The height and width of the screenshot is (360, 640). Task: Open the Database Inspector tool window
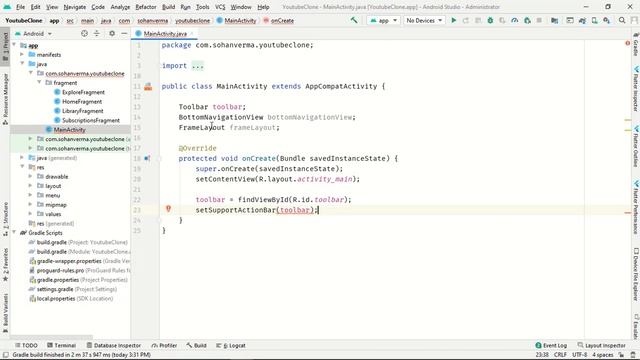click(x=113, y=345)
